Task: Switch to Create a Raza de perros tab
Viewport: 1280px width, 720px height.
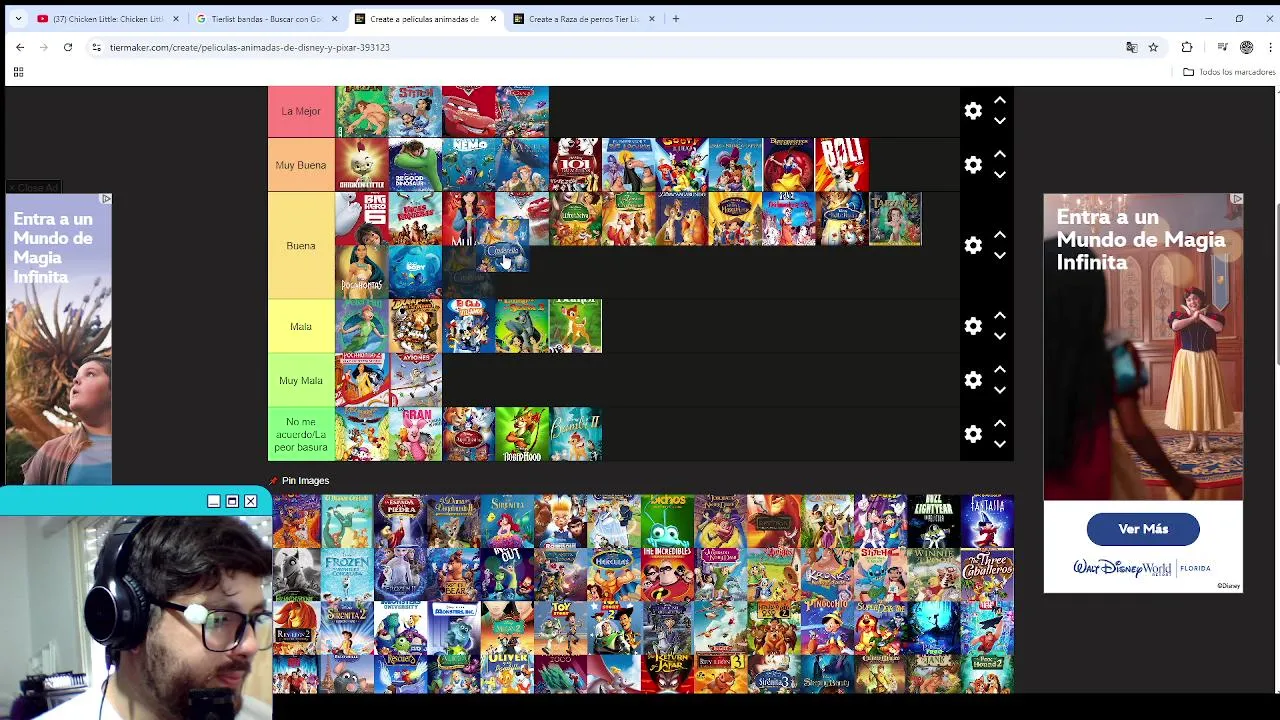Action: click(x=583, y=18)
